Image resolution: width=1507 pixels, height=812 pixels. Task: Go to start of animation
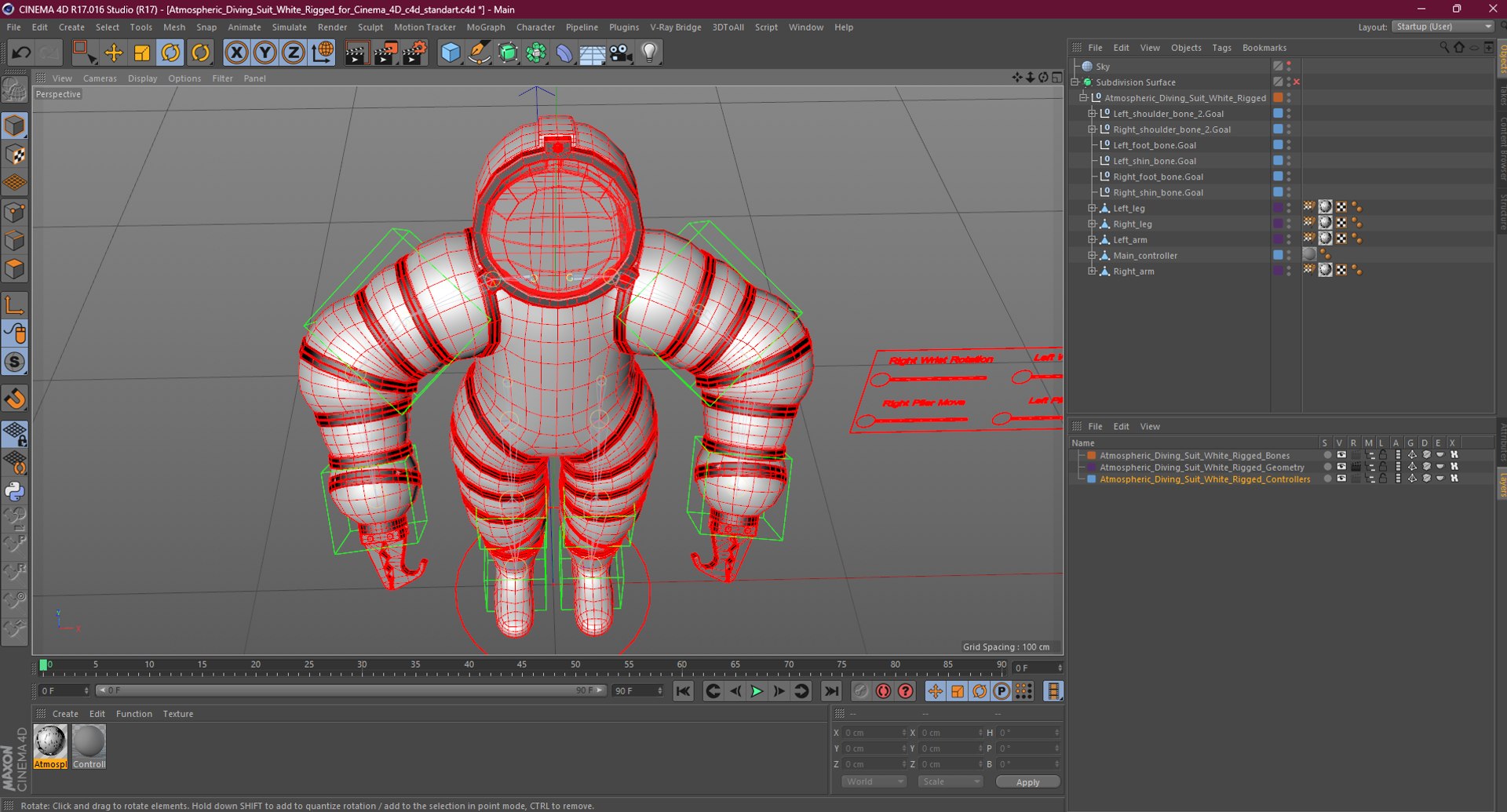(x=683, y=690)
